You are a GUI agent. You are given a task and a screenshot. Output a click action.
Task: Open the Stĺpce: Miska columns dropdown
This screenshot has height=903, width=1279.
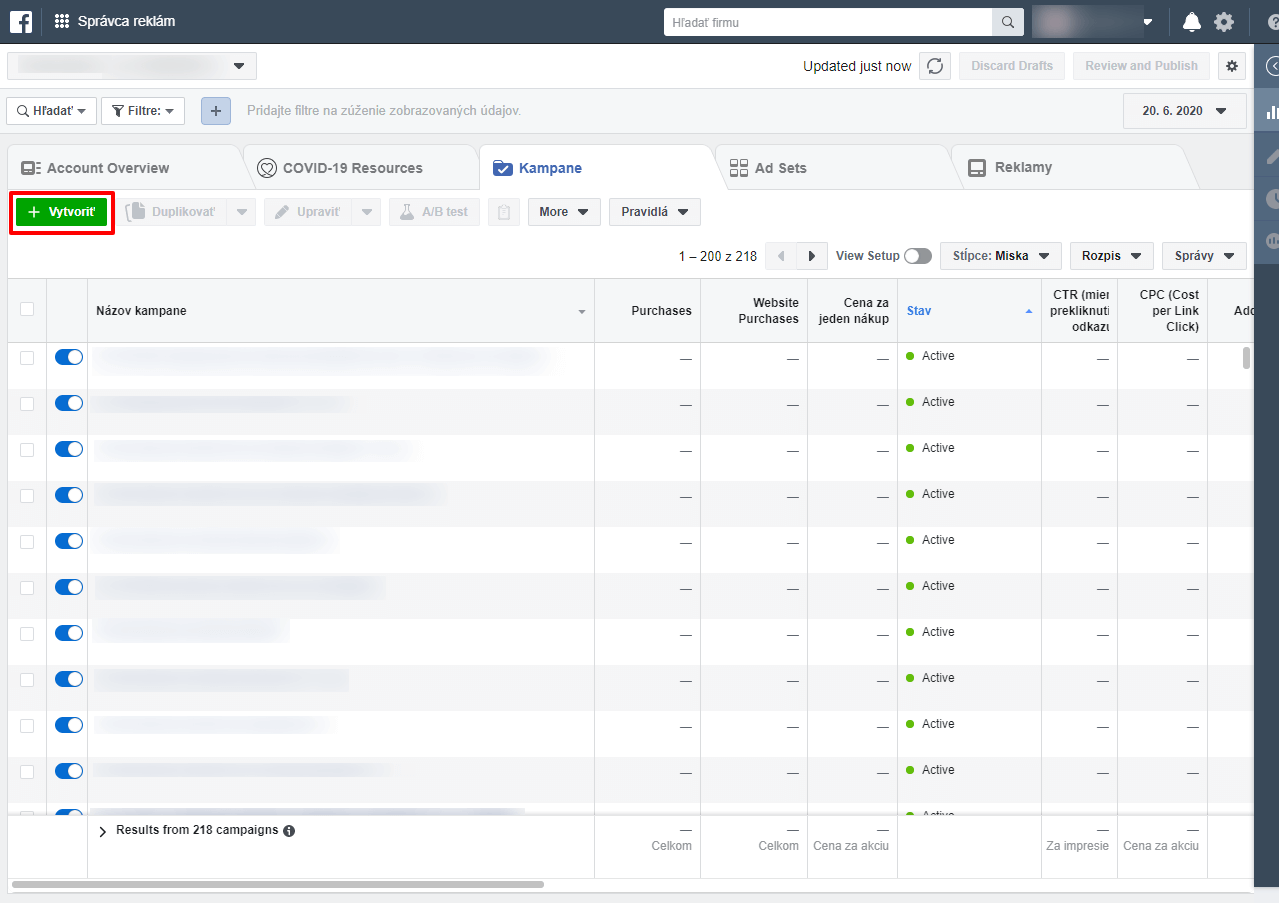coord(1000,256)
